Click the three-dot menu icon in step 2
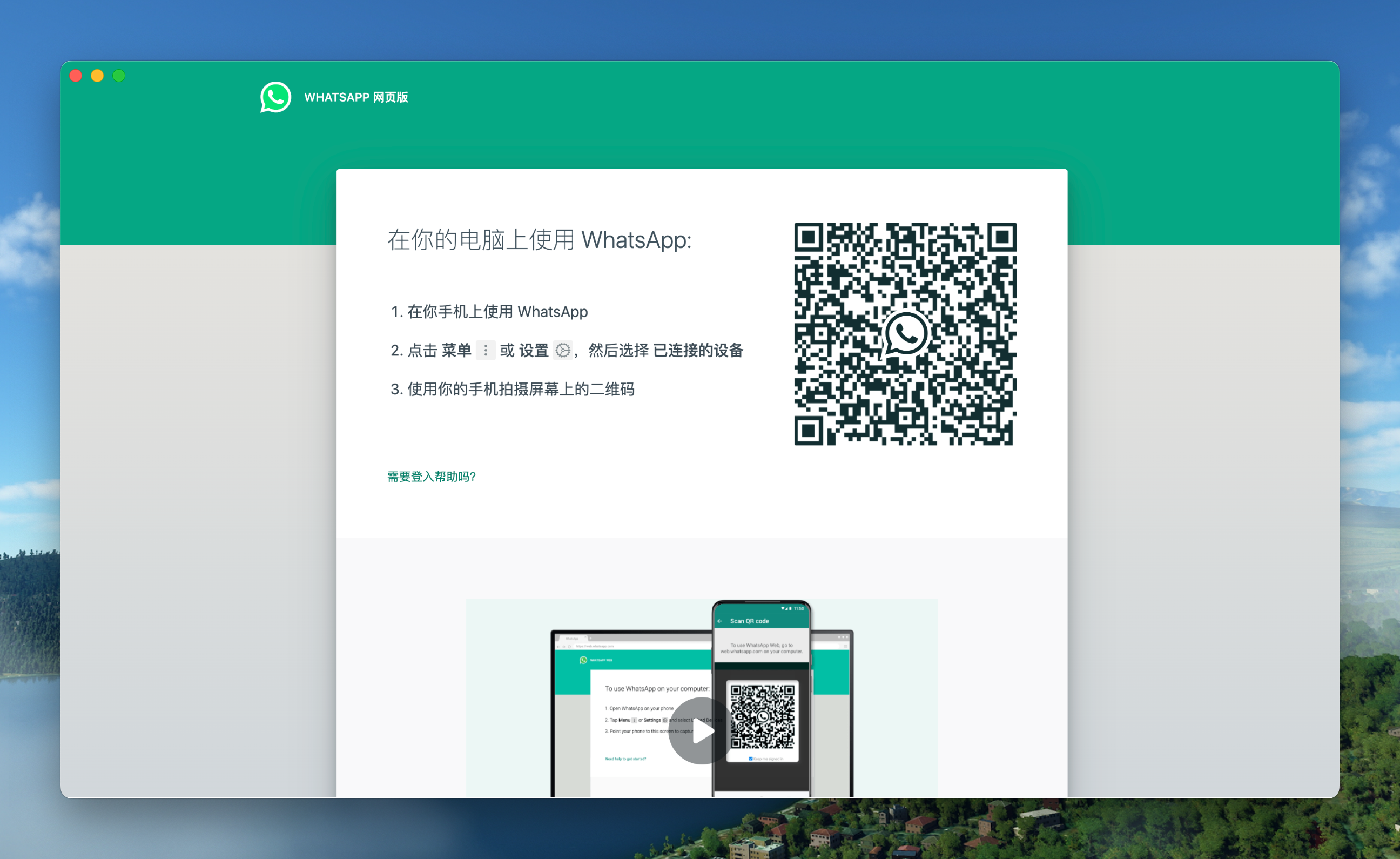The image size is (1400, 859). (x=485, y=350)
